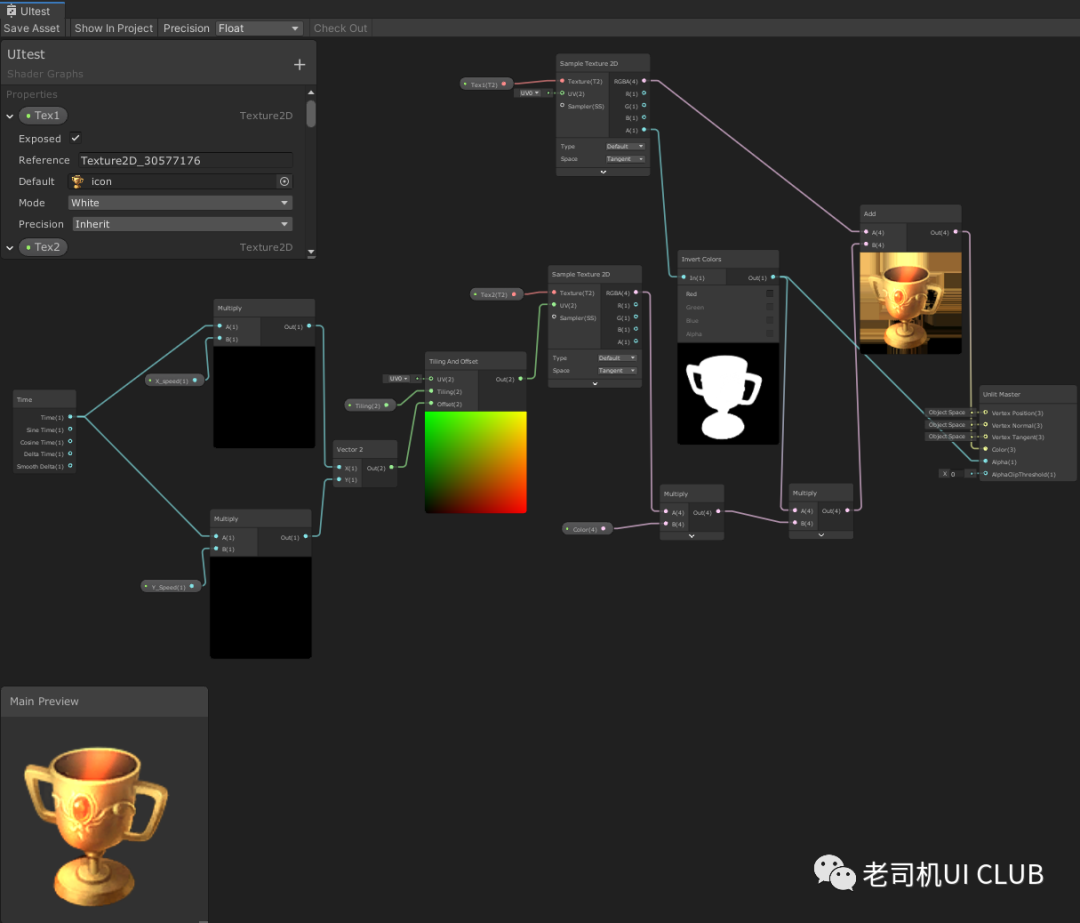1080x923 pixels.
Task: Click the Reference field Texture2D_30577176
Action: [185, 160]
